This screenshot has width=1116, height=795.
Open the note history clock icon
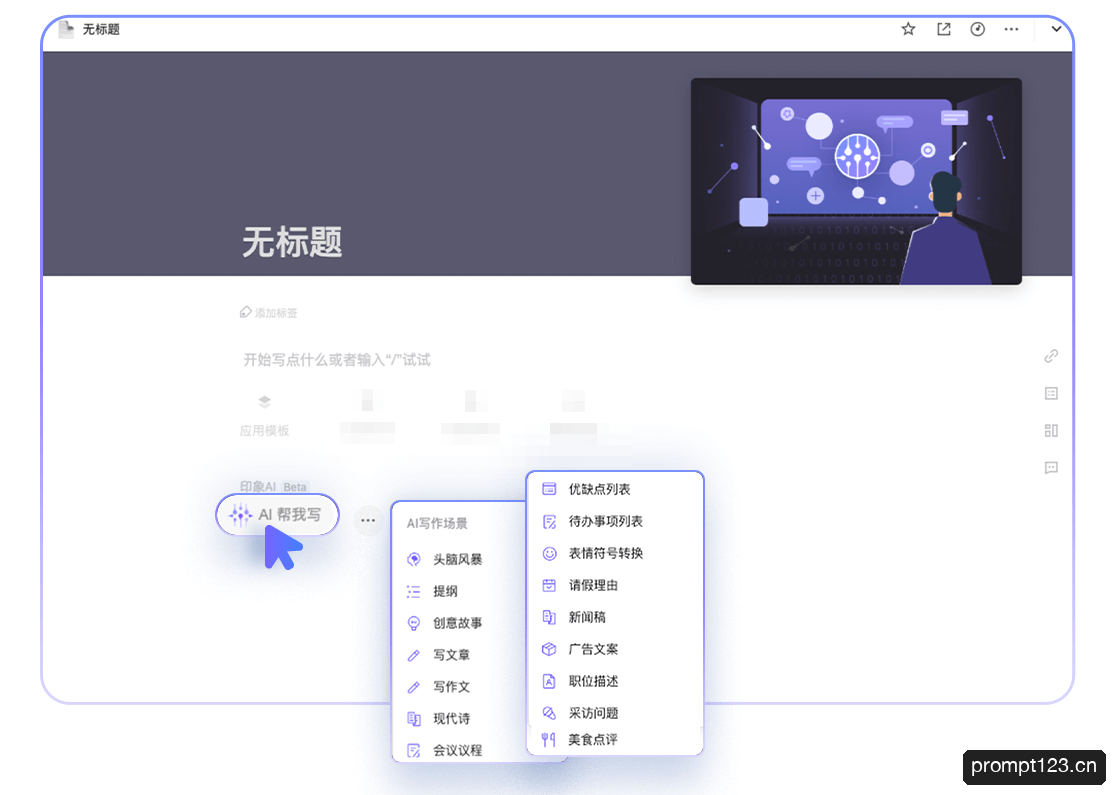pos(977,29)
